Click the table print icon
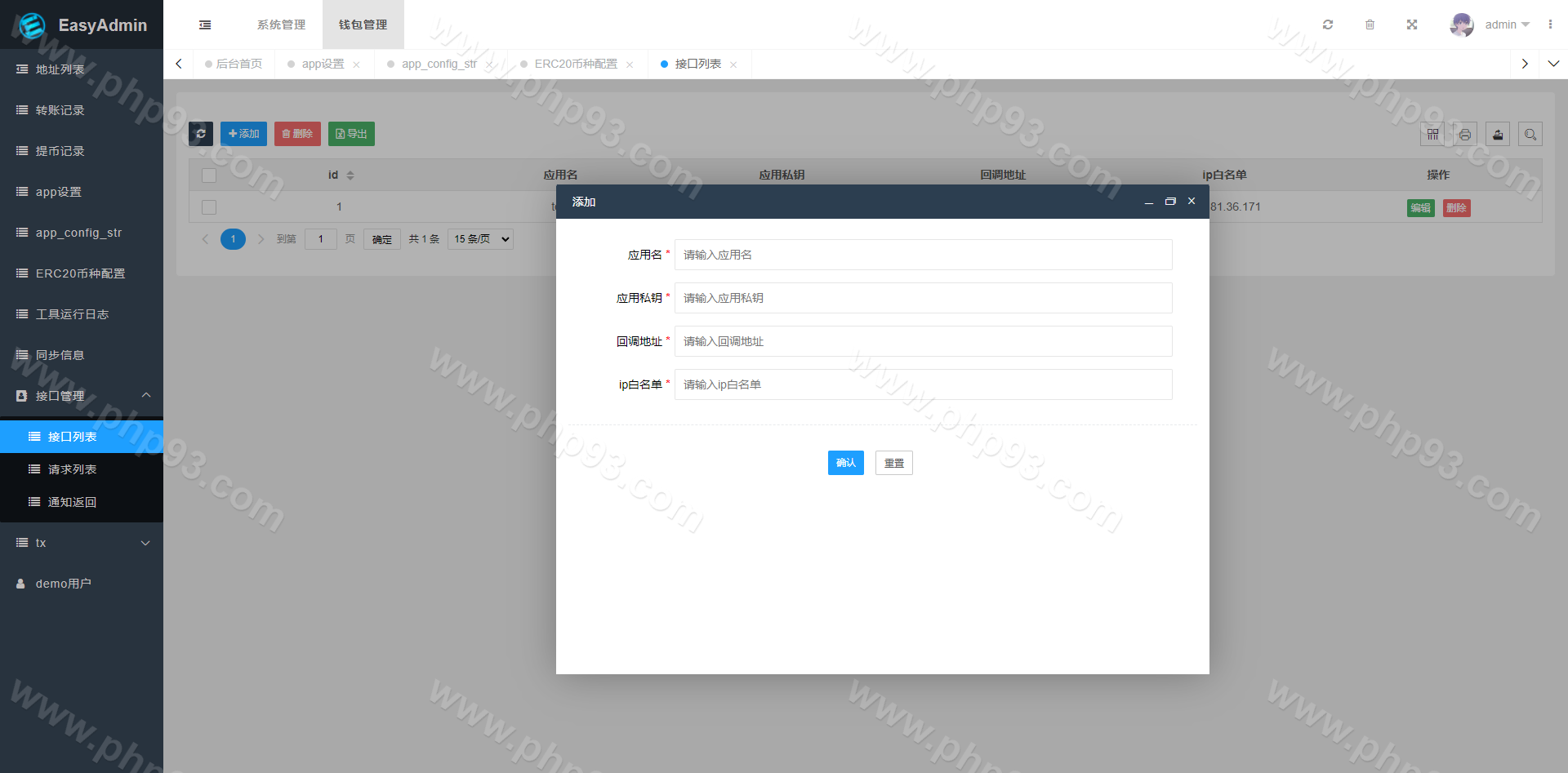The width and height of the screenshot is (1568, 773). tap(1465, 134)
